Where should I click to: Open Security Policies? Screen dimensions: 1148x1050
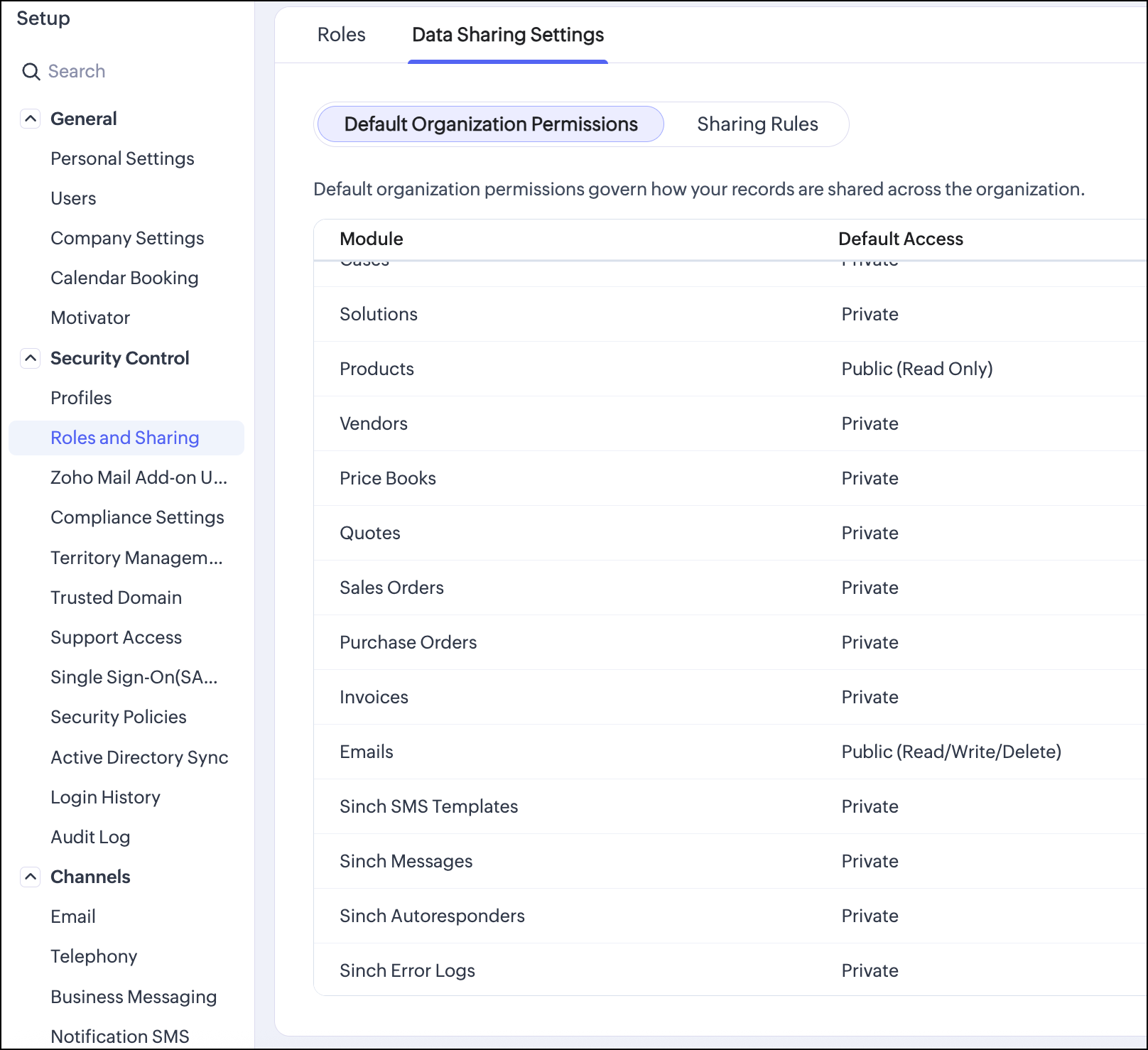[118, 717]
